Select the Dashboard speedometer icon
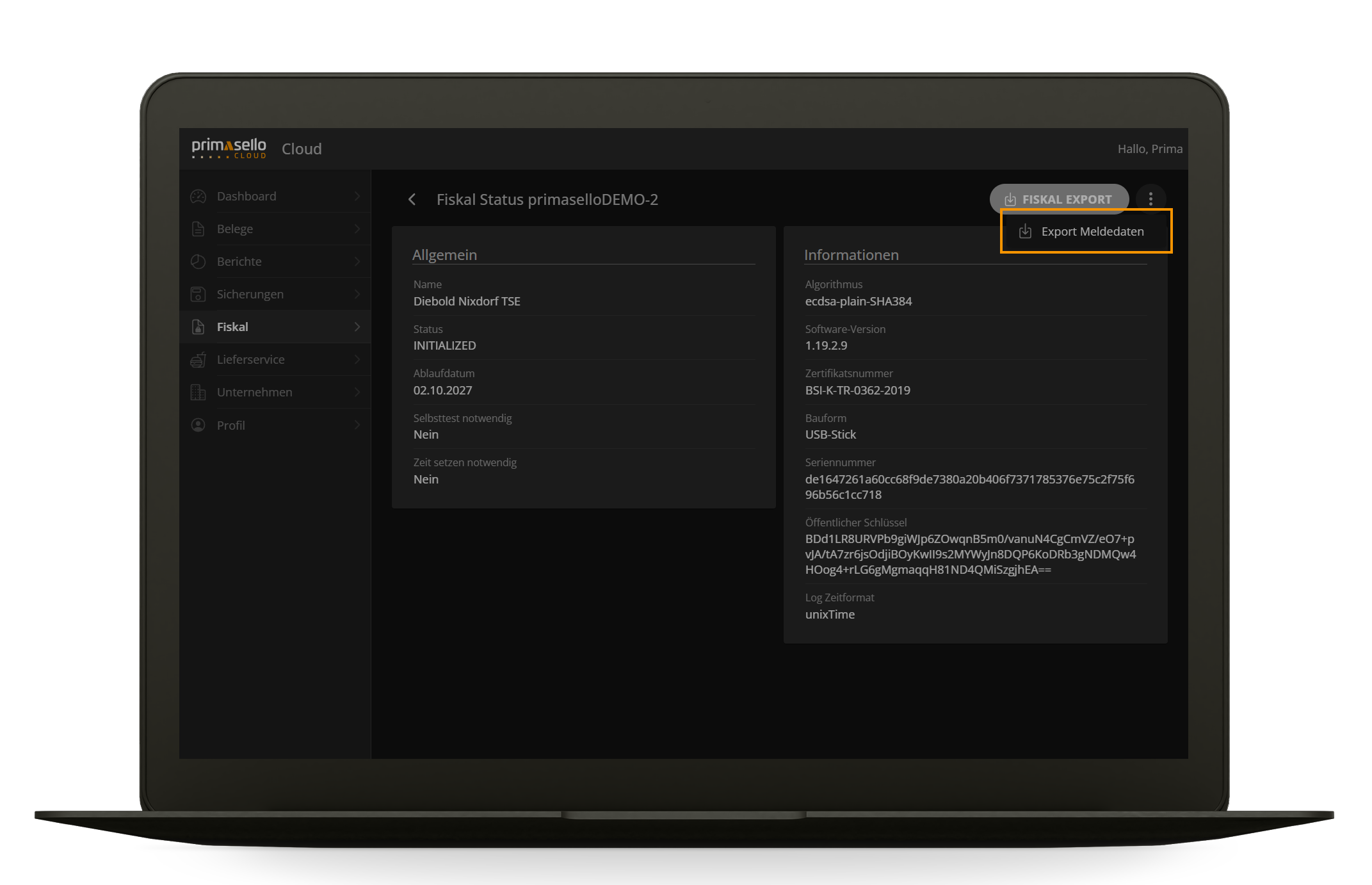Viewport: 1372px width, 885px height. [197, 196]
